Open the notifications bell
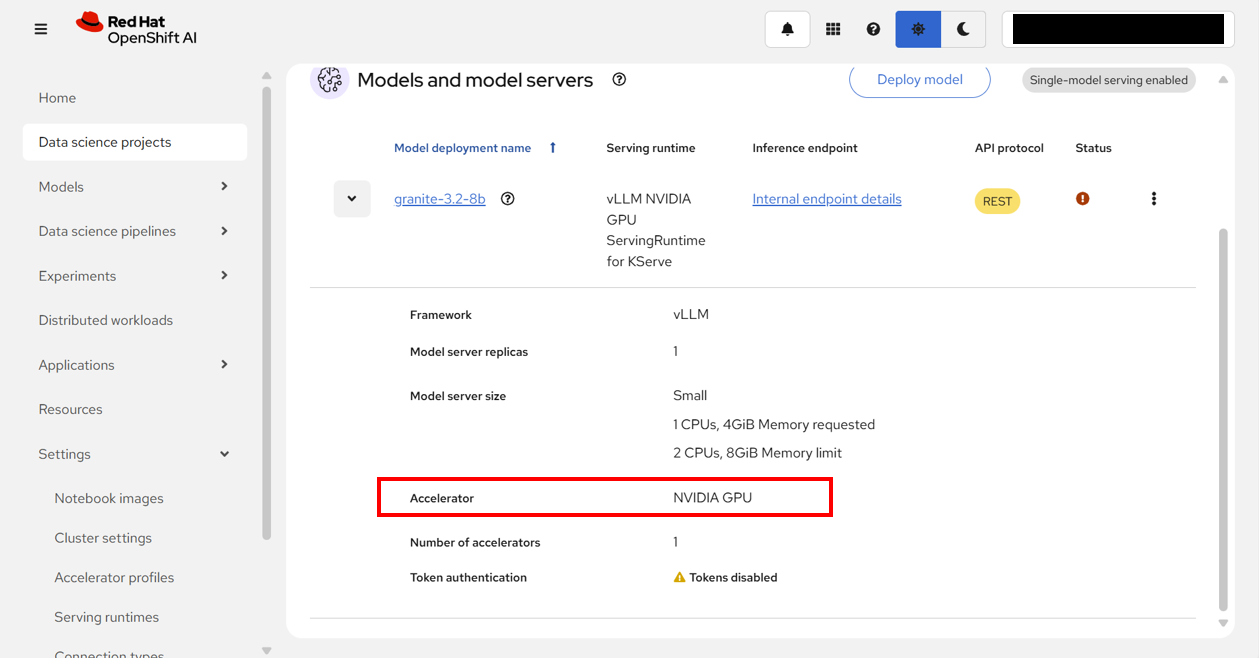The height and width of the screenshot is (658, 1259). 787,29
